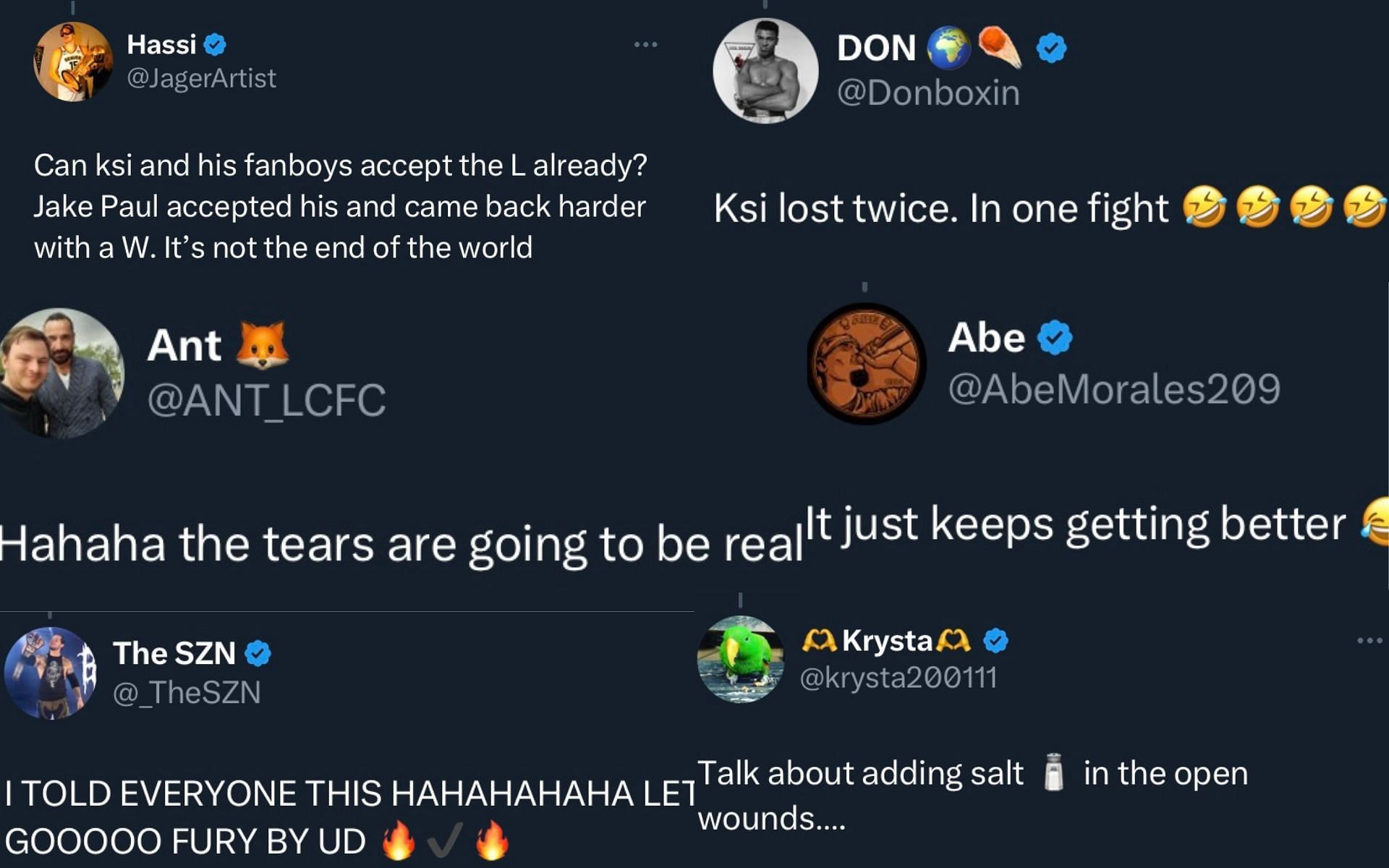
Task: Open Krysta's parrot avatar
Action: click(x=740, y=659)
